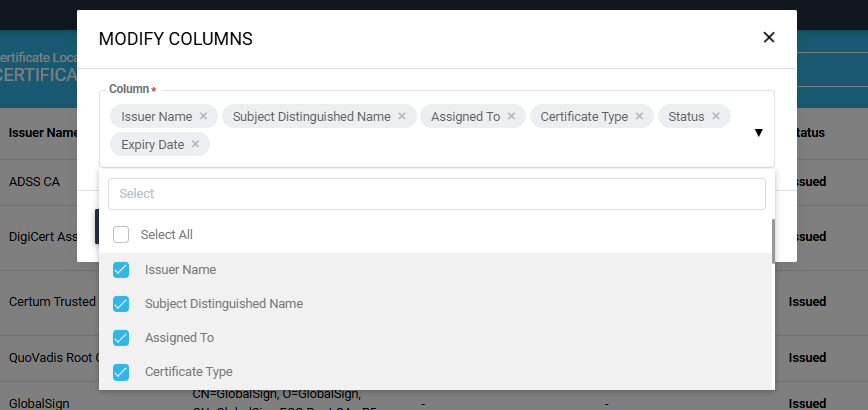Uncheck the Assigned To checkbox
This screenshot has height=410, width=868.
[x=121, y=337]
